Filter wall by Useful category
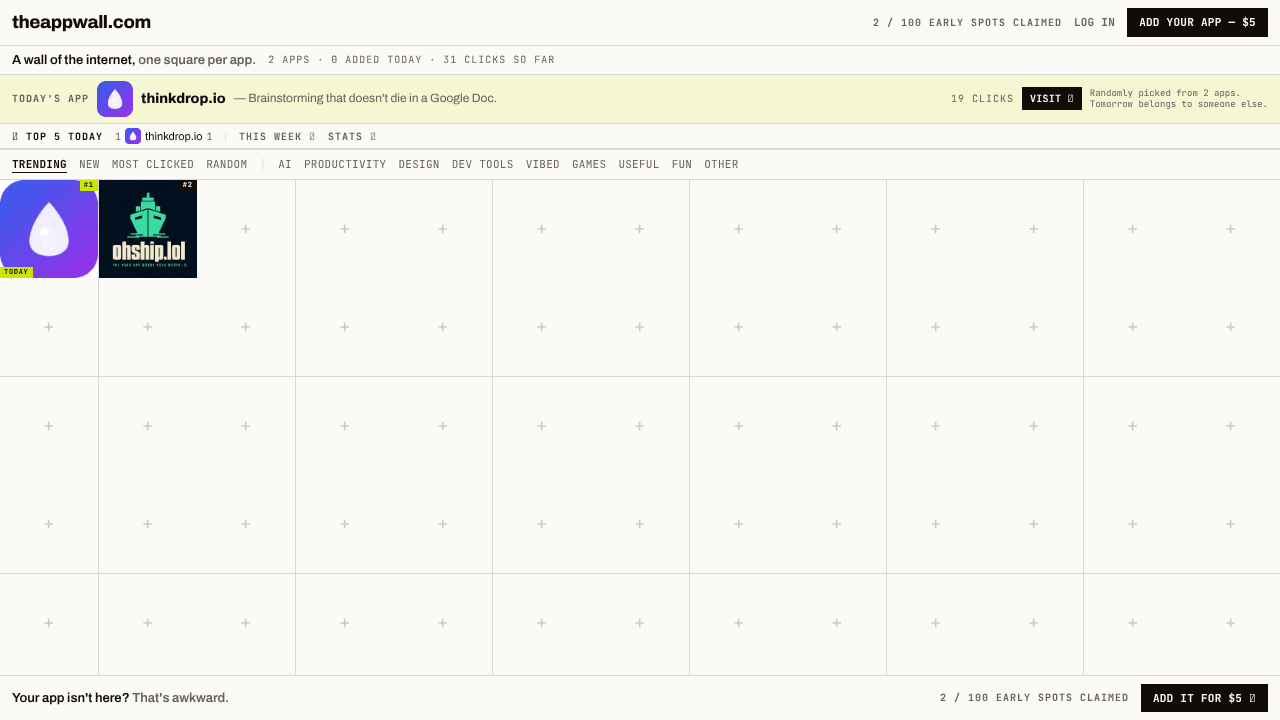The height and width of the screenshot is (720, 1280). [x=639, y=164]
